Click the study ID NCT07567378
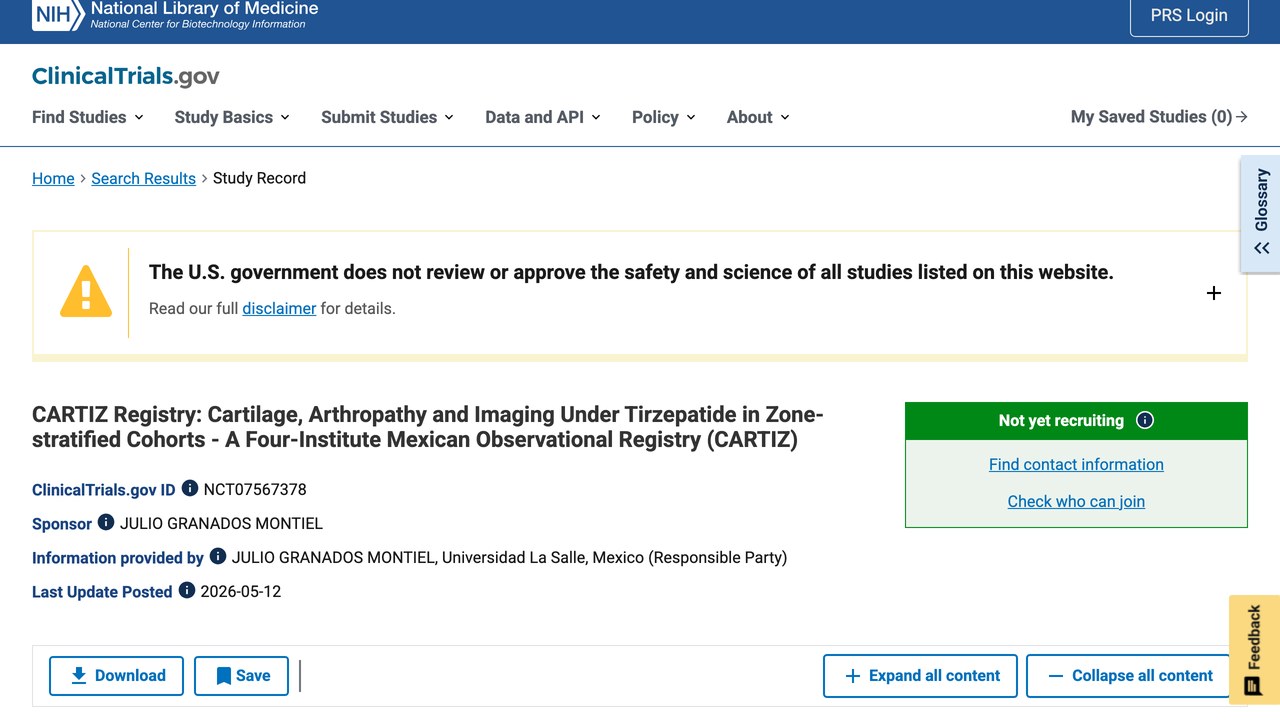 [x=255, y=489]
